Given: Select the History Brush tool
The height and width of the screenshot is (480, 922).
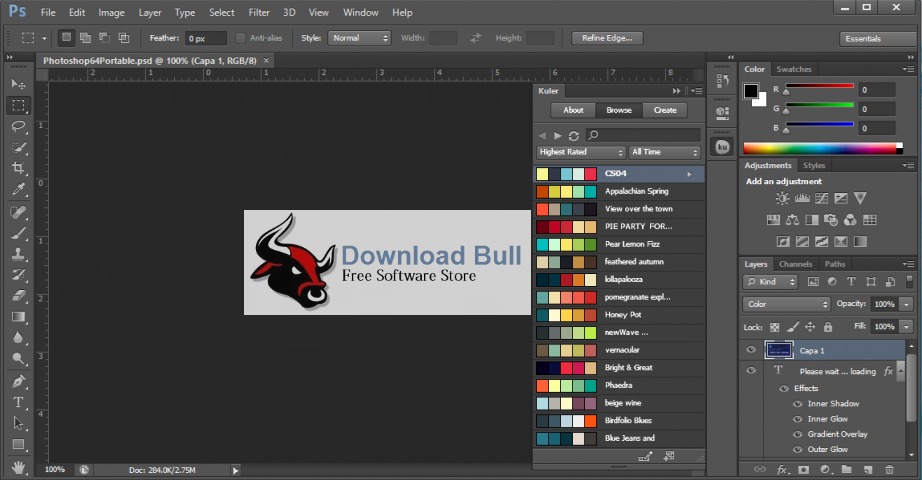Looking at the screenshot, I should [x=18, y=275].
